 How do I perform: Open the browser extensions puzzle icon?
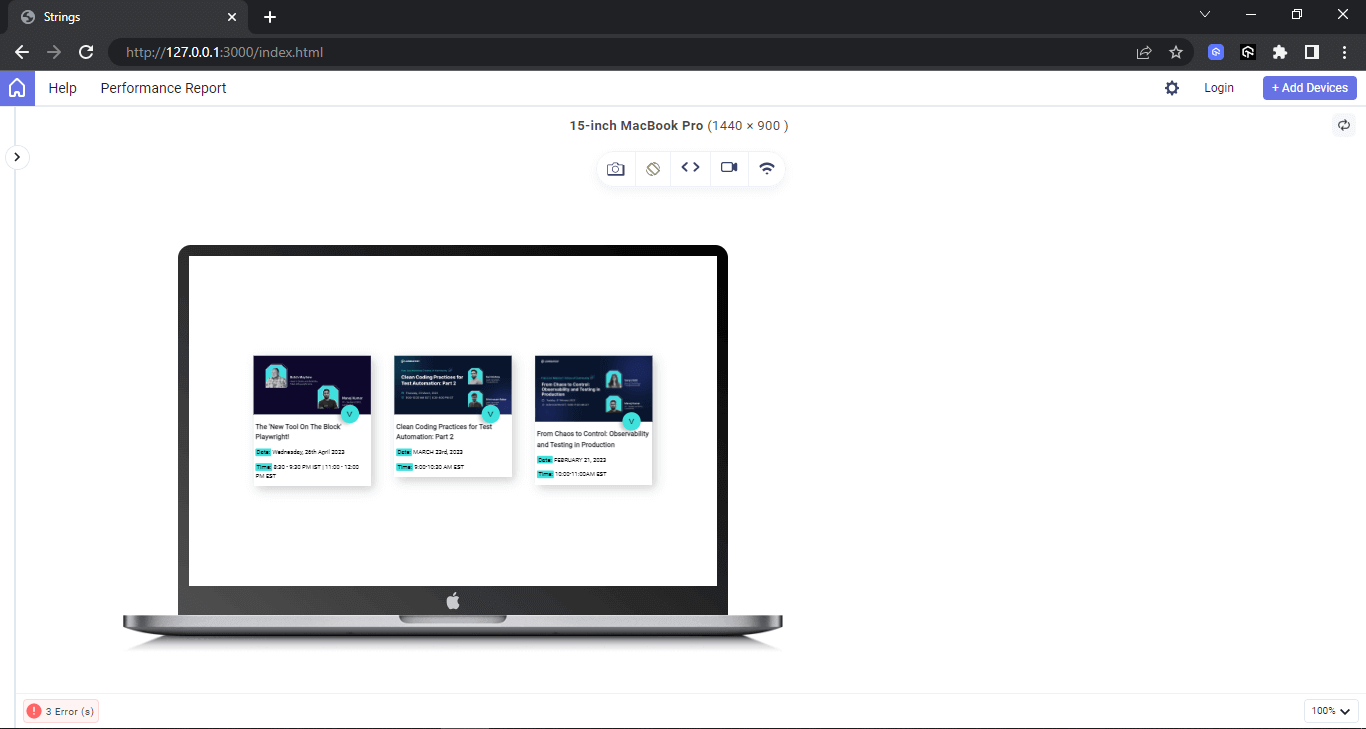point(1280,51)
